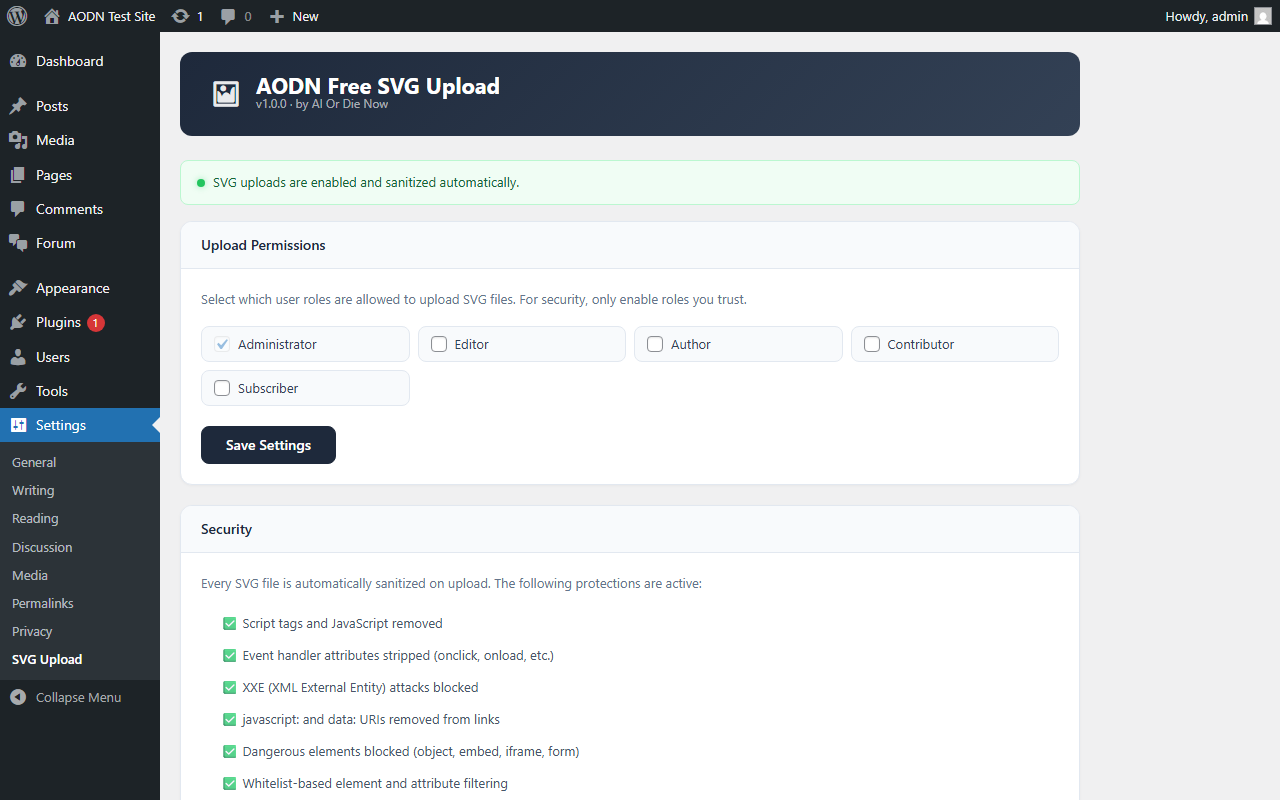Click the Appearance paintbrush icon

pos(18,288)
